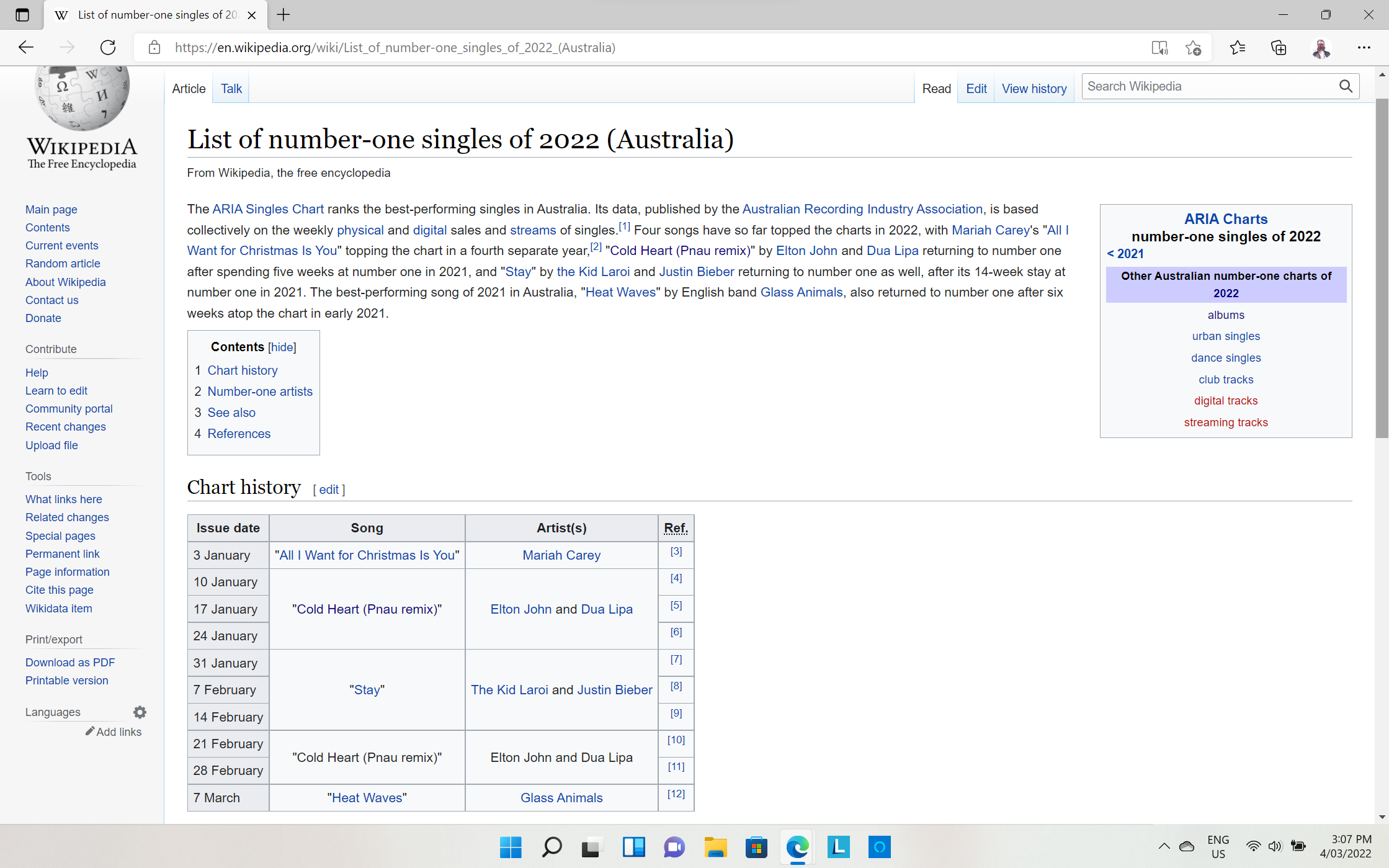Reload the Wikipedia page
Viewport: 1389px width, 868px height.
108,48
